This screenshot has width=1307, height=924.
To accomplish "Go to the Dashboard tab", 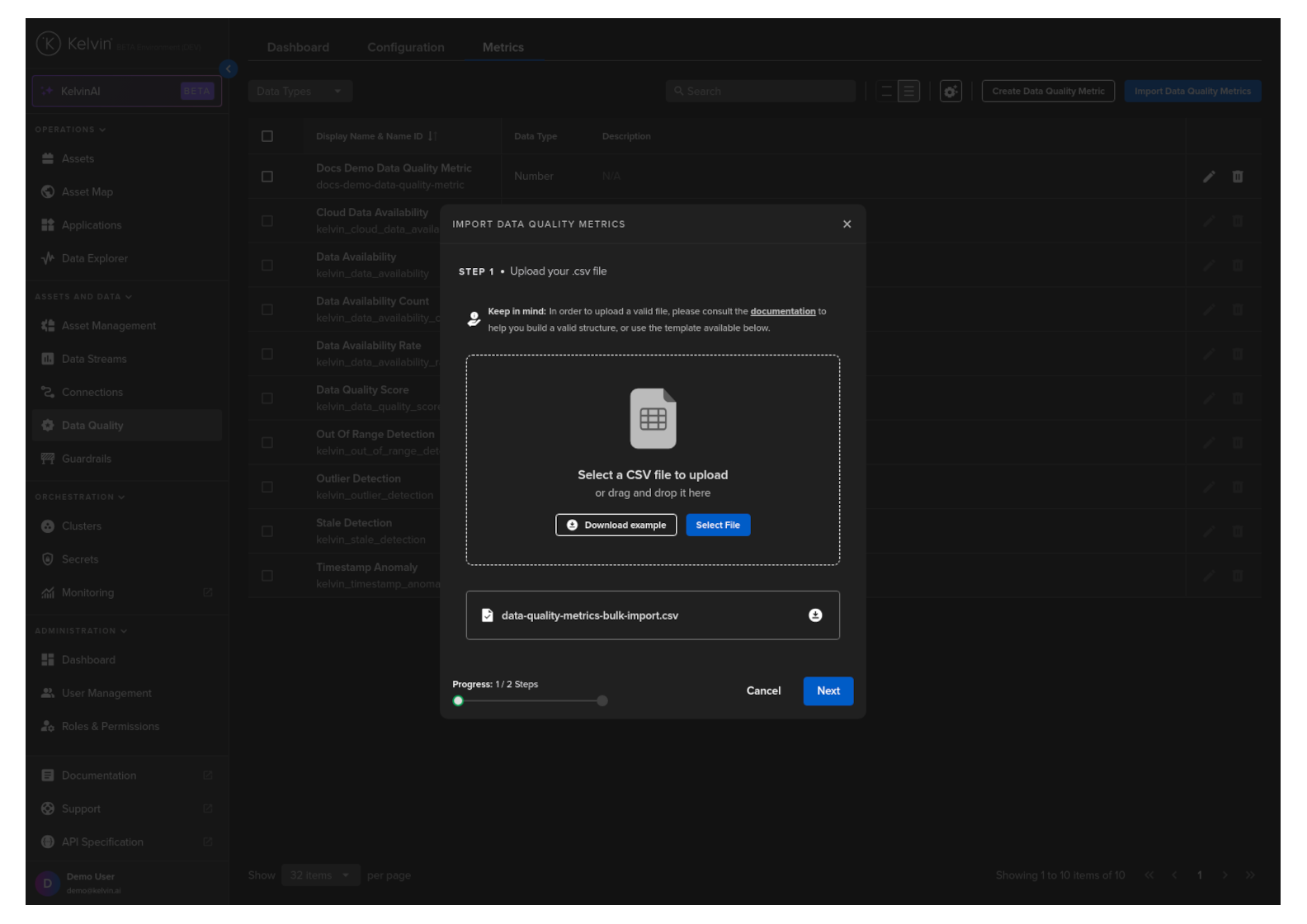I will coord(298,48).
